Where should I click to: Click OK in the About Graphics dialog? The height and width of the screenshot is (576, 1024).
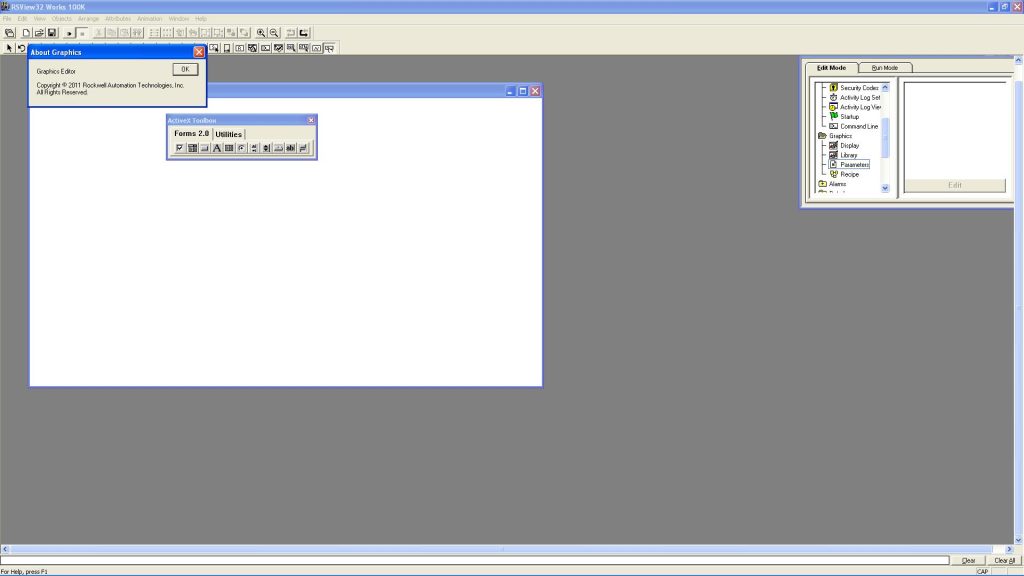[183, 69]
